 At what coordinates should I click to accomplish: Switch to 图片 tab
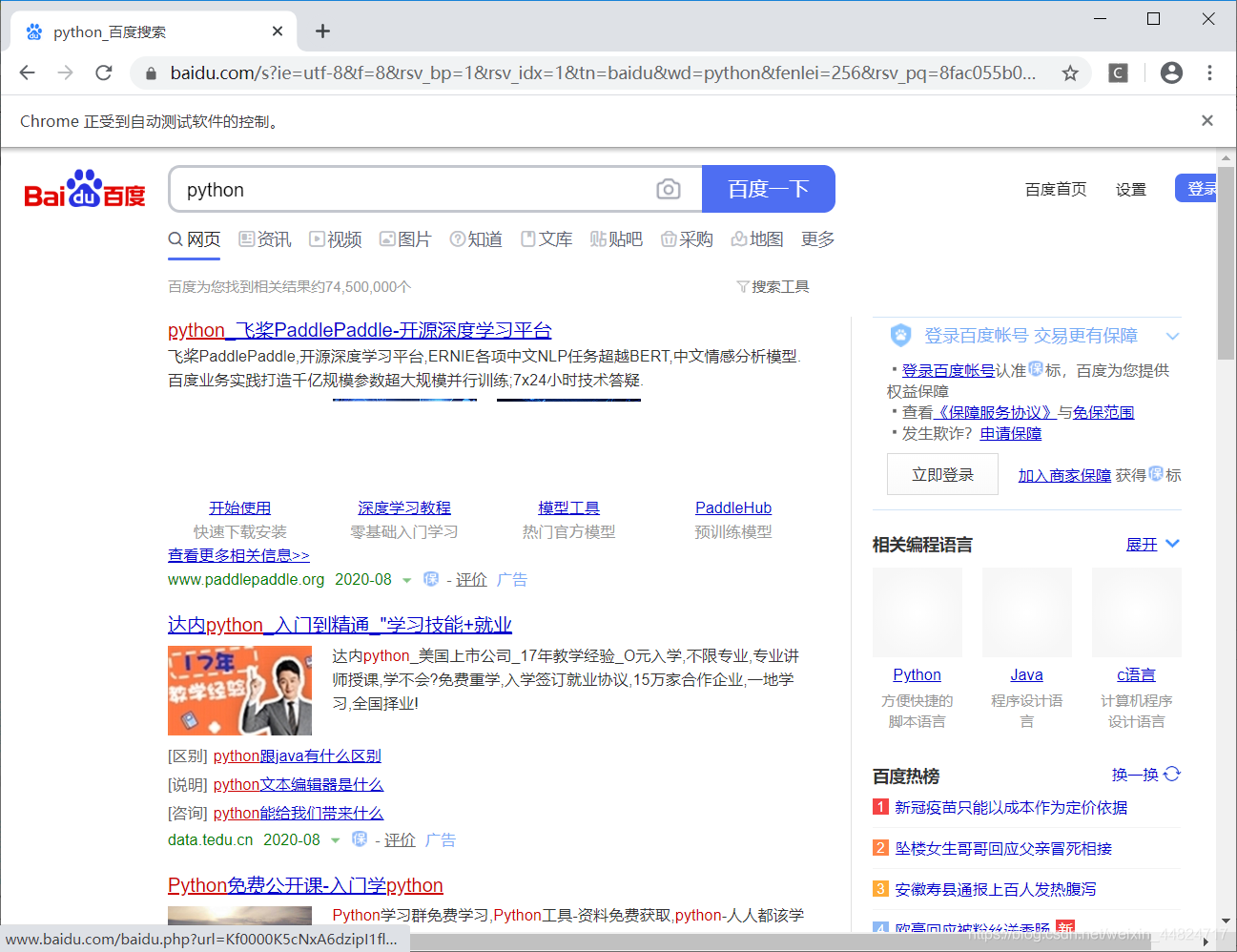[405, 239]
